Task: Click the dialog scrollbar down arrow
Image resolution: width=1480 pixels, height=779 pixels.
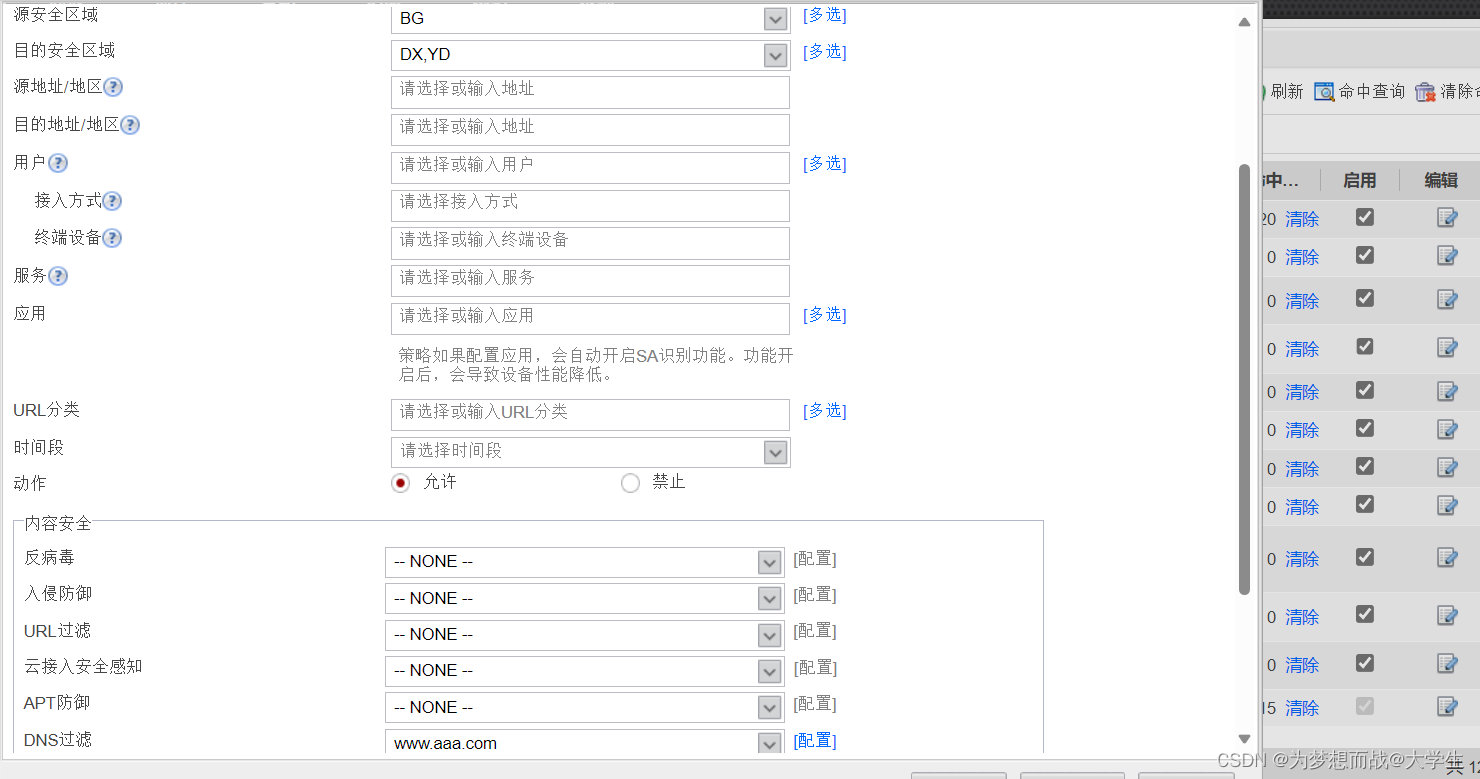Action: [1244, 739]
